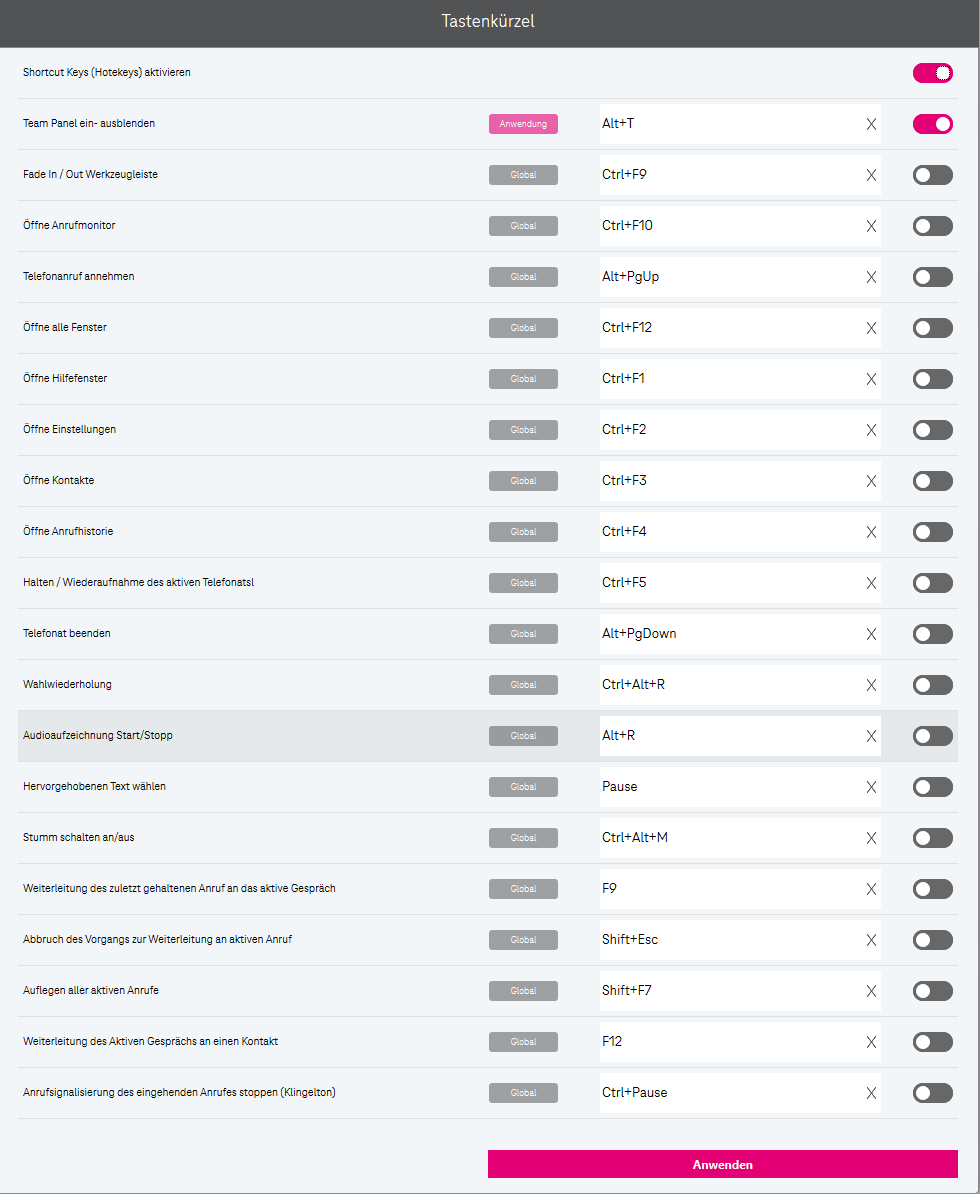Viewport: 980px width, 1194px height.
Task: Clear the Alt+T shortcut with X icon
Action: tap(871, 124)
